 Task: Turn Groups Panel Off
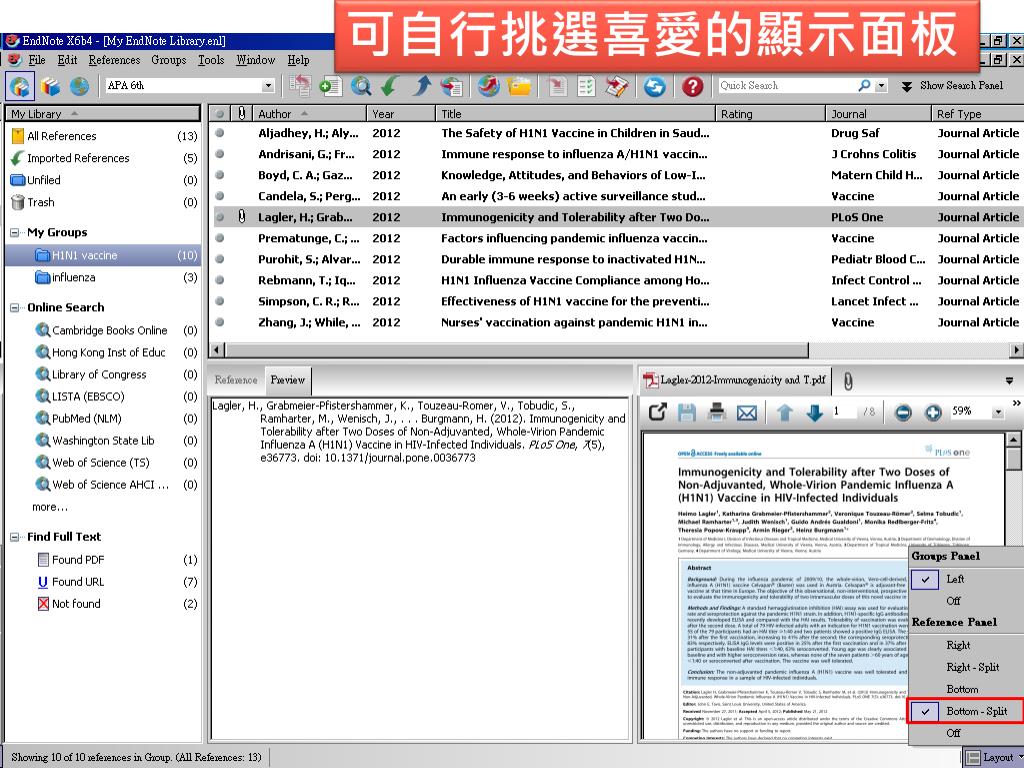click(x=967, y=601)
